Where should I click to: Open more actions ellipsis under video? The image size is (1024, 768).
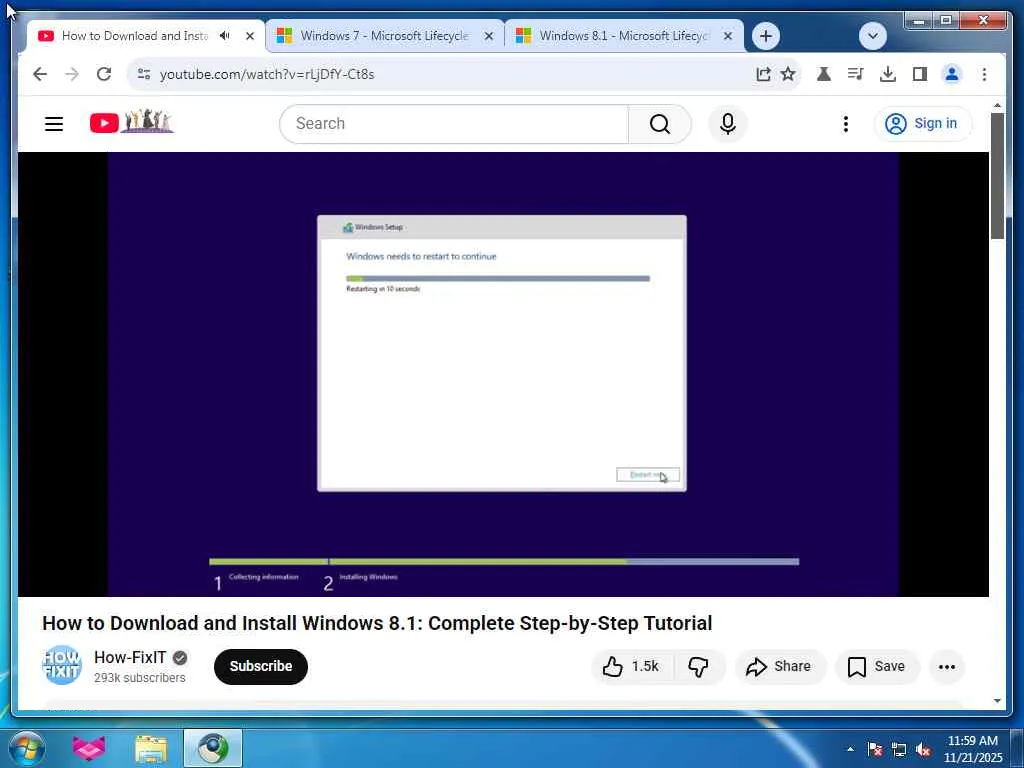pos(947,666)
